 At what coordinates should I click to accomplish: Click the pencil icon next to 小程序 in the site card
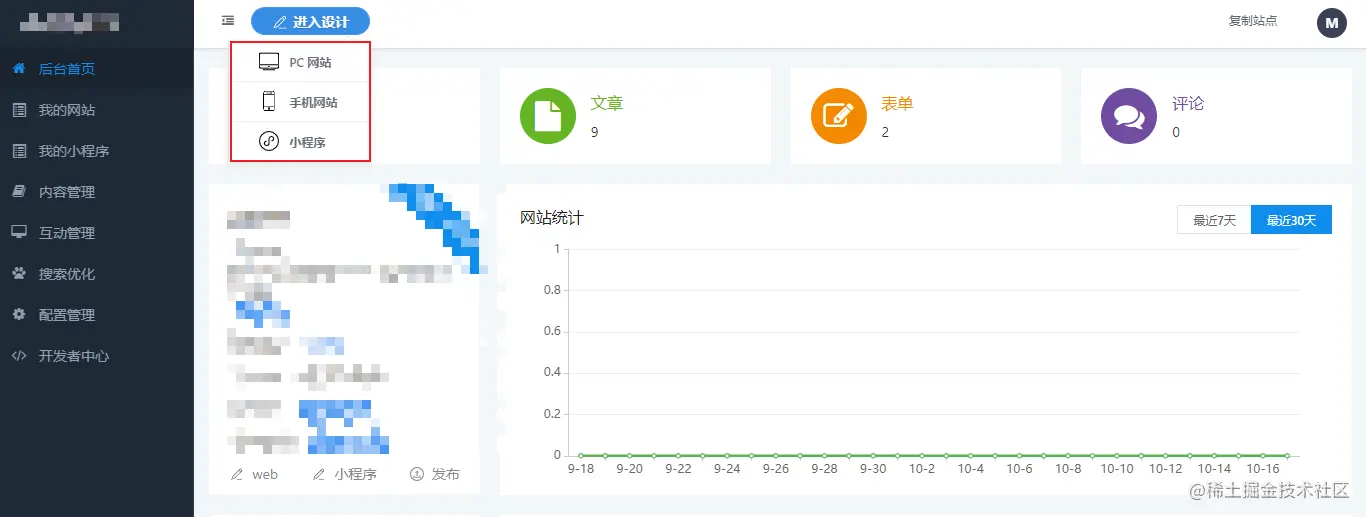click(319, 475)
